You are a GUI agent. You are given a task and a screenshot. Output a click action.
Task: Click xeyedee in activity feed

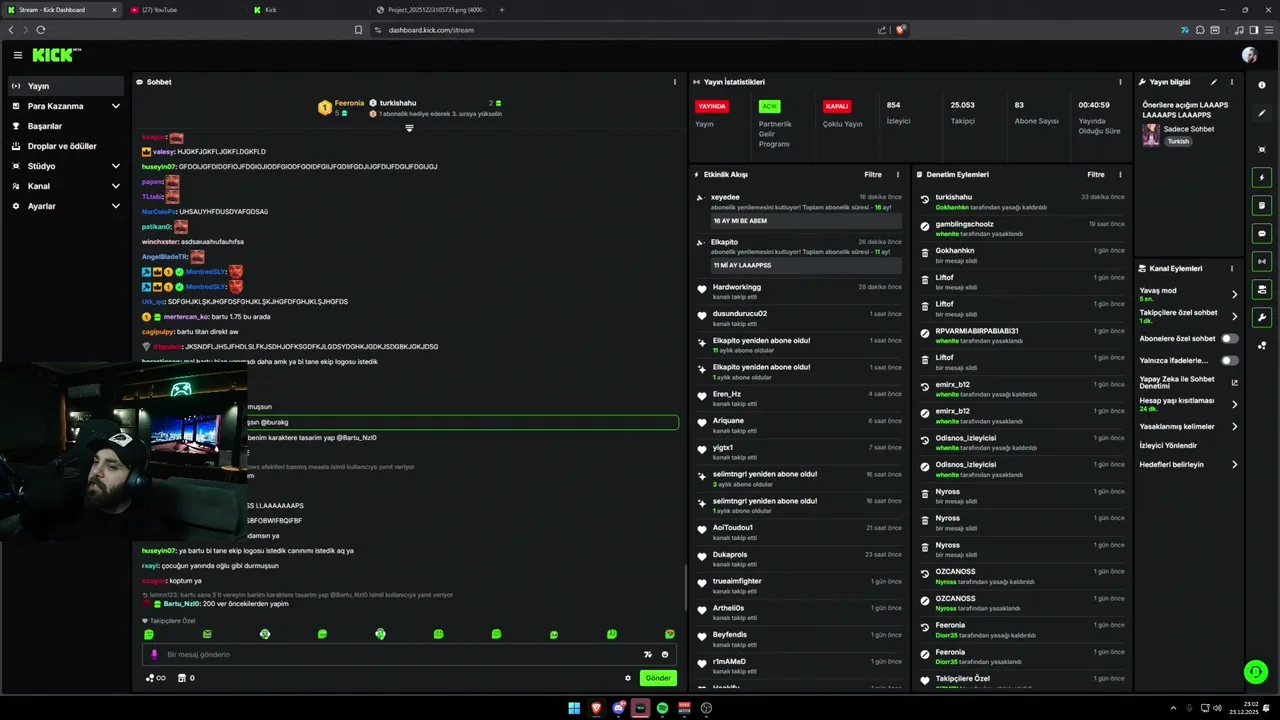point(726,197)
